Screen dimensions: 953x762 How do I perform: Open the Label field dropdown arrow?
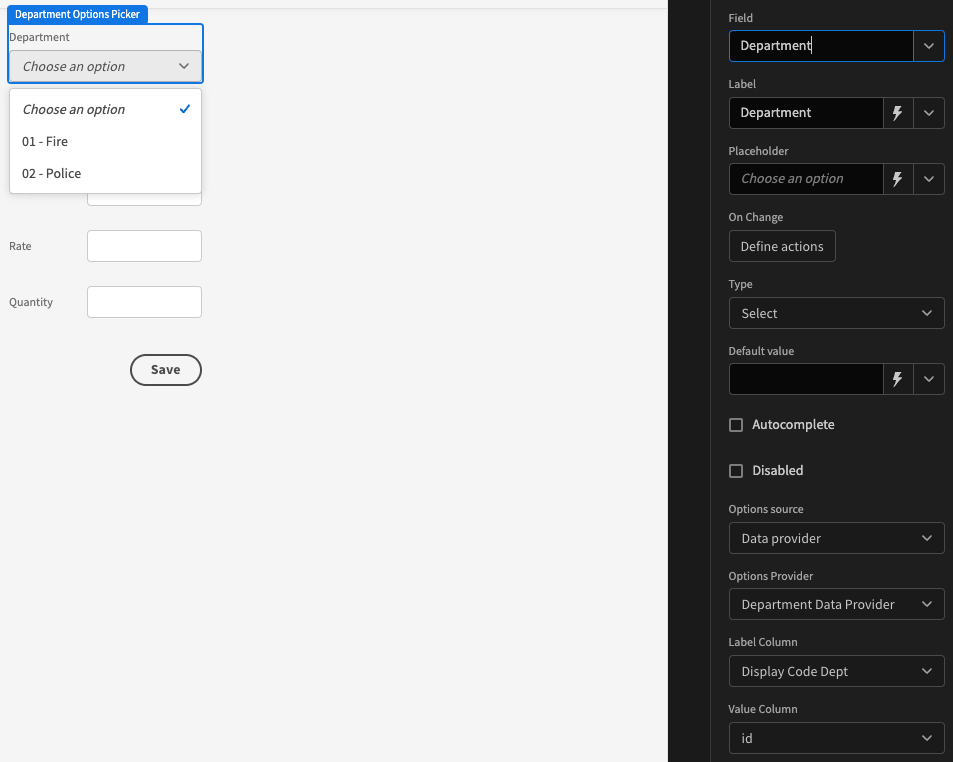tap(928, 113)
